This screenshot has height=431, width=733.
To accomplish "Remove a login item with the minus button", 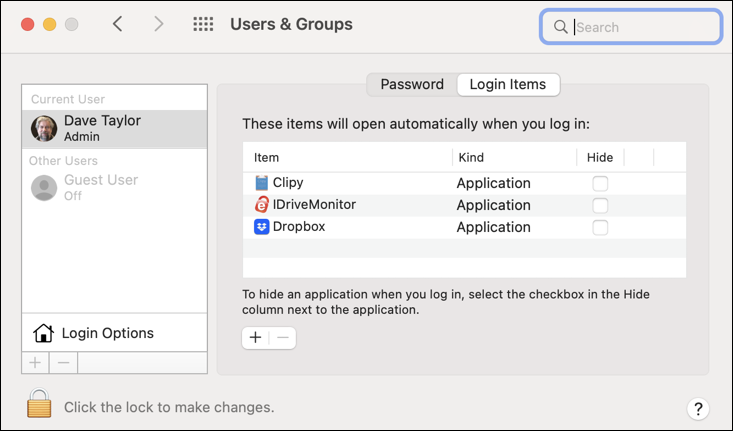I will coord(282,338).
